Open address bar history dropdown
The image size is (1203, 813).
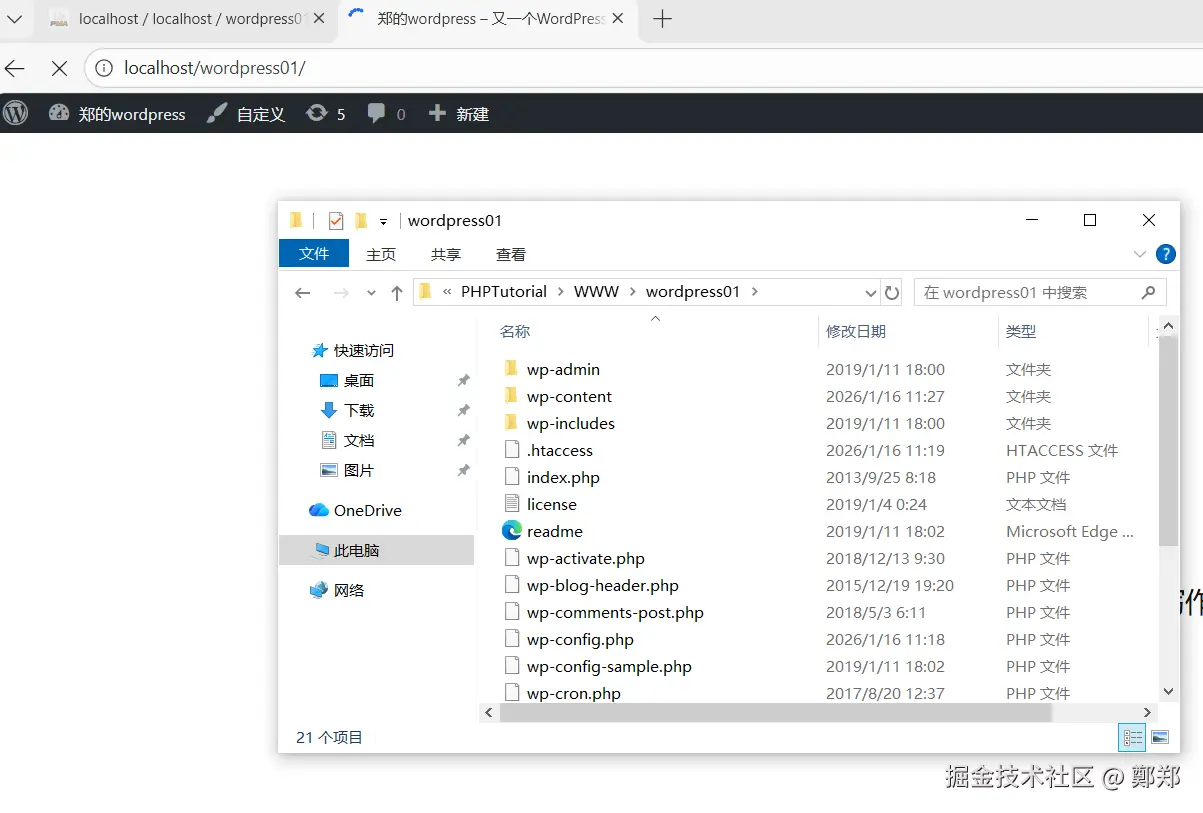click(x=870, y=292)
